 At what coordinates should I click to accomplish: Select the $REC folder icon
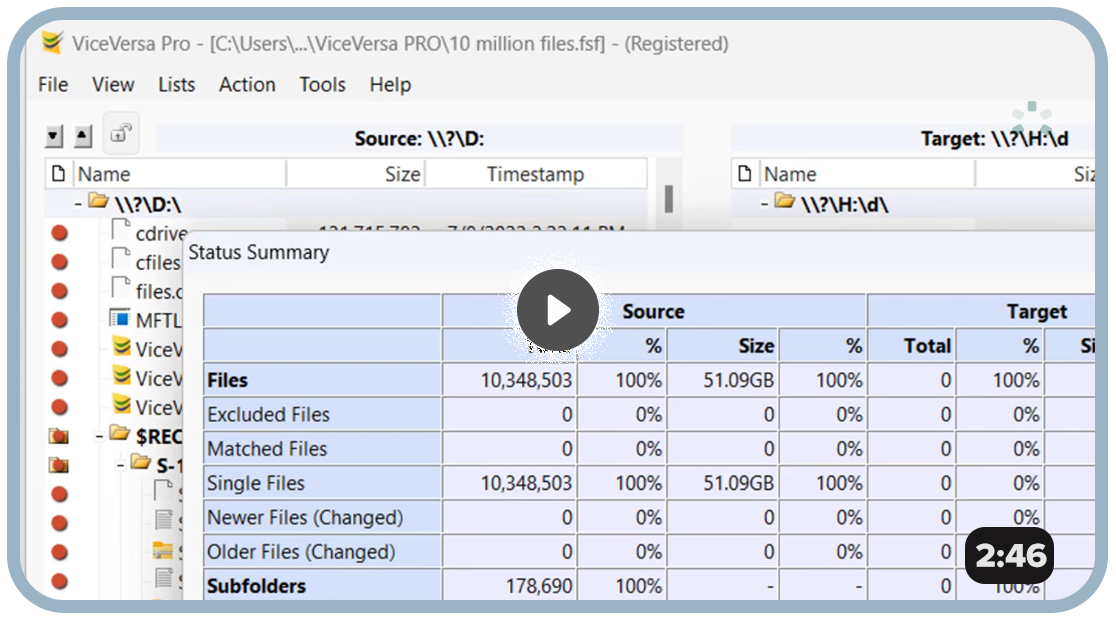click(x=120, y=434)
